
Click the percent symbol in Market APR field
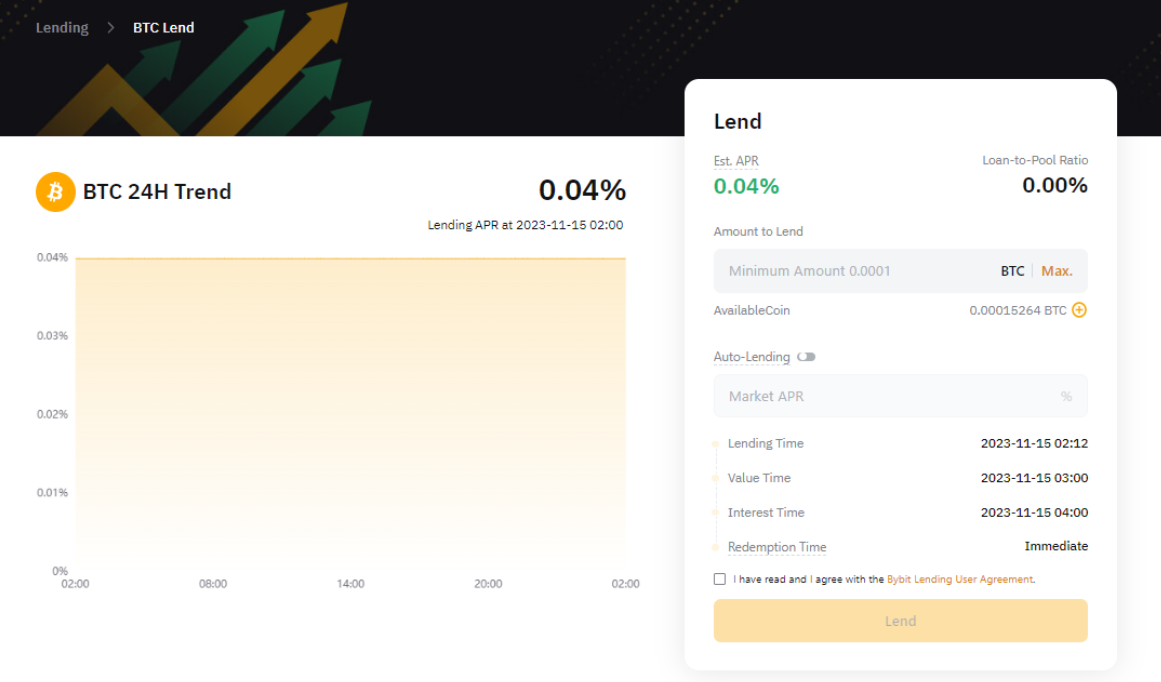click(x=1069, y=396)
